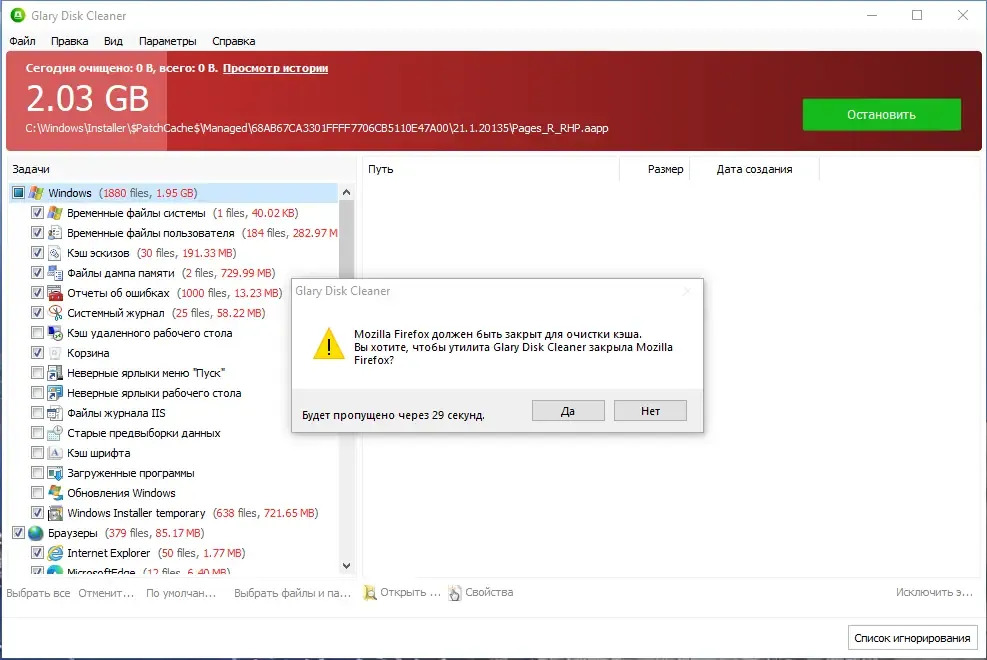Click the Windows Installer temporary icon
987x660 pixels.
click(x=55, y=513)
